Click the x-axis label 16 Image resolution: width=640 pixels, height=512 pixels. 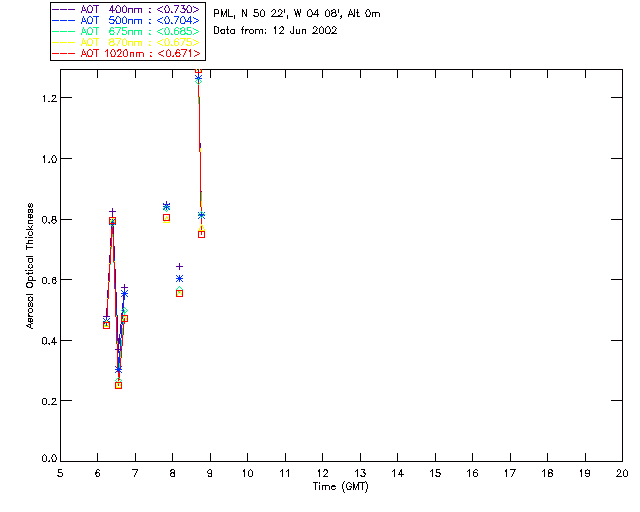tap(472, 473)
